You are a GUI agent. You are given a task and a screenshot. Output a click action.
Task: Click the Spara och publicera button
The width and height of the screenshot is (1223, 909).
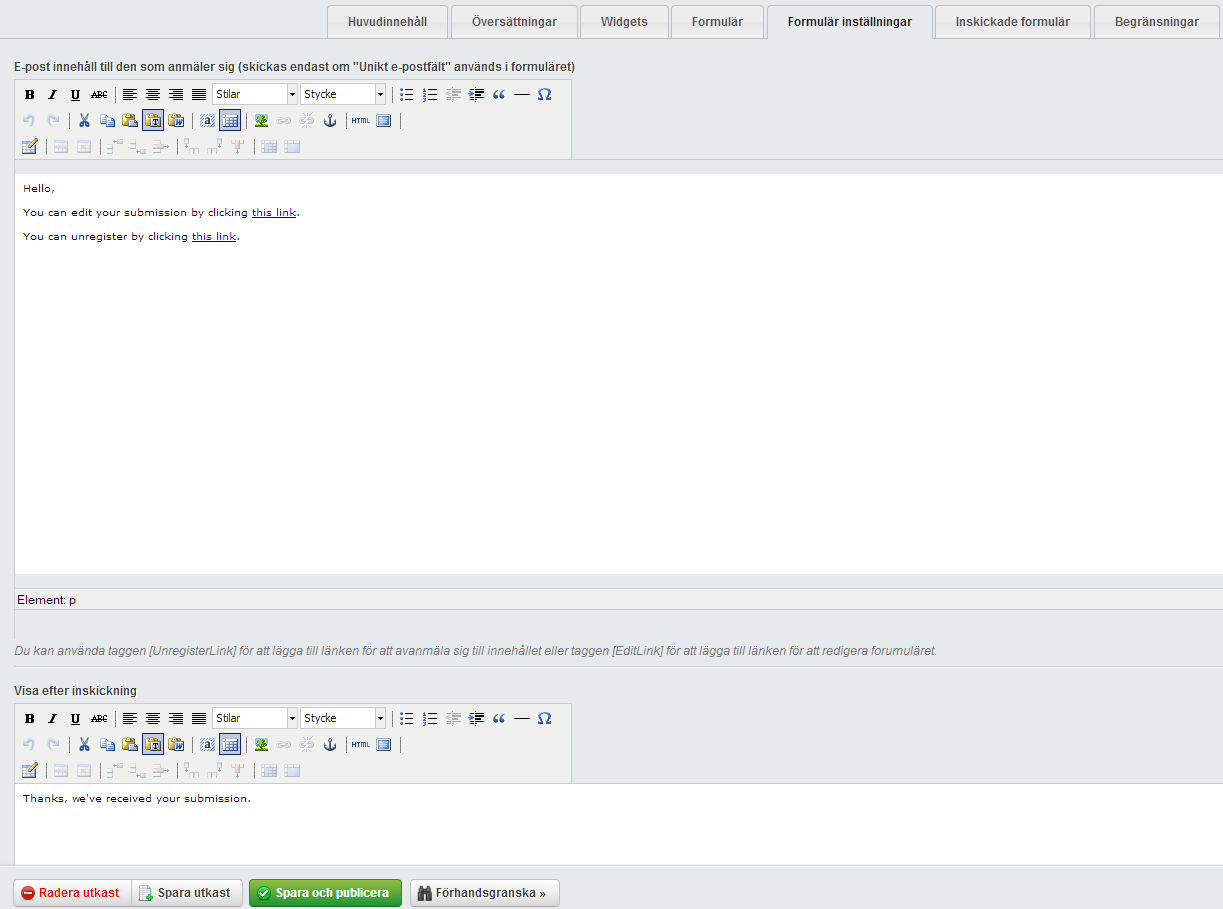pos(325,893)
